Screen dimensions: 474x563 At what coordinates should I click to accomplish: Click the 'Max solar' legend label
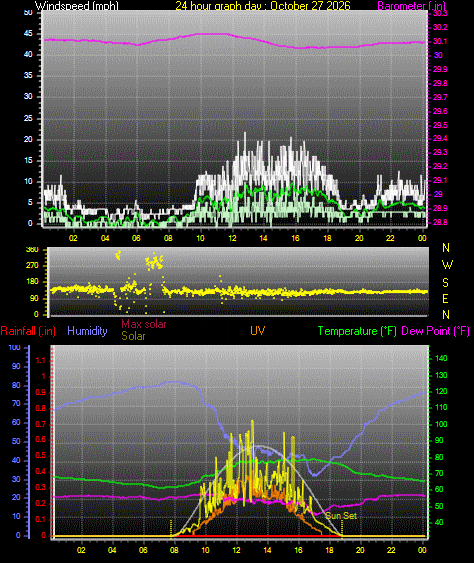144,324
